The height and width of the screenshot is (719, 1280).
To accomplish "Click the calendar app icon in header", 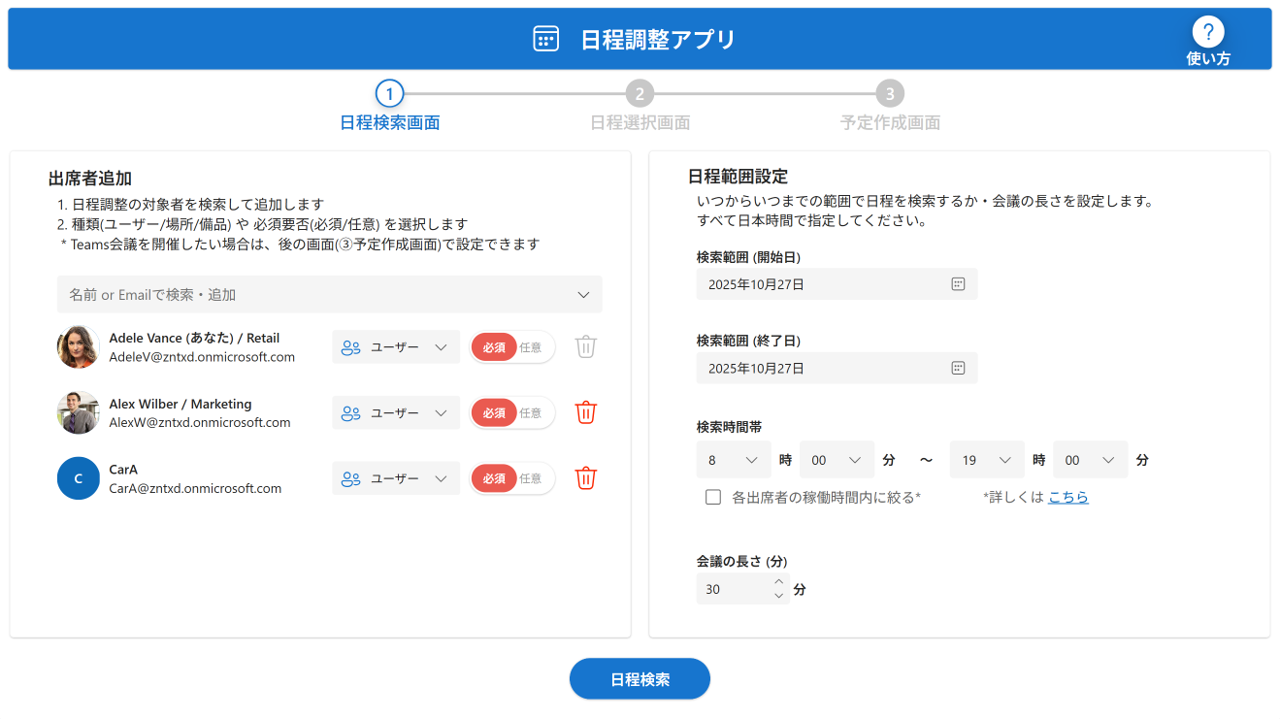I will (546, 39).
